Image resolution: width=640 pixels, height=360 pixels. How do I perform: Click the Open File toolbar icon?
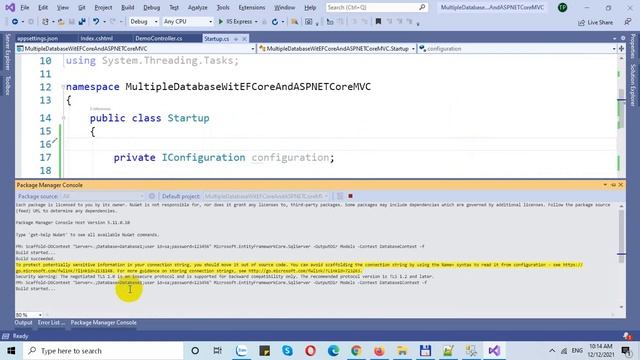point(61,22)
